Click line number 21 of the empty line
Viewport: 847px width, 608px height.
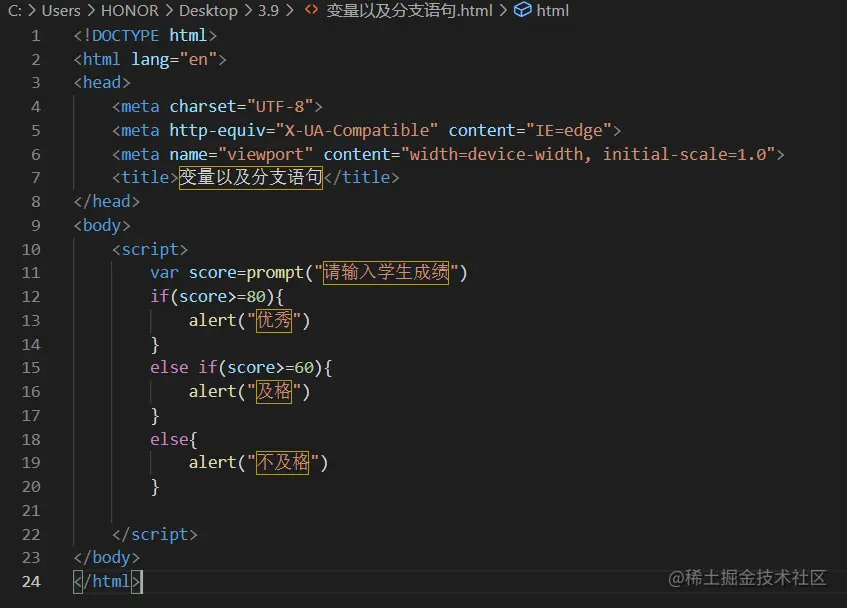(x=31, y=510)
